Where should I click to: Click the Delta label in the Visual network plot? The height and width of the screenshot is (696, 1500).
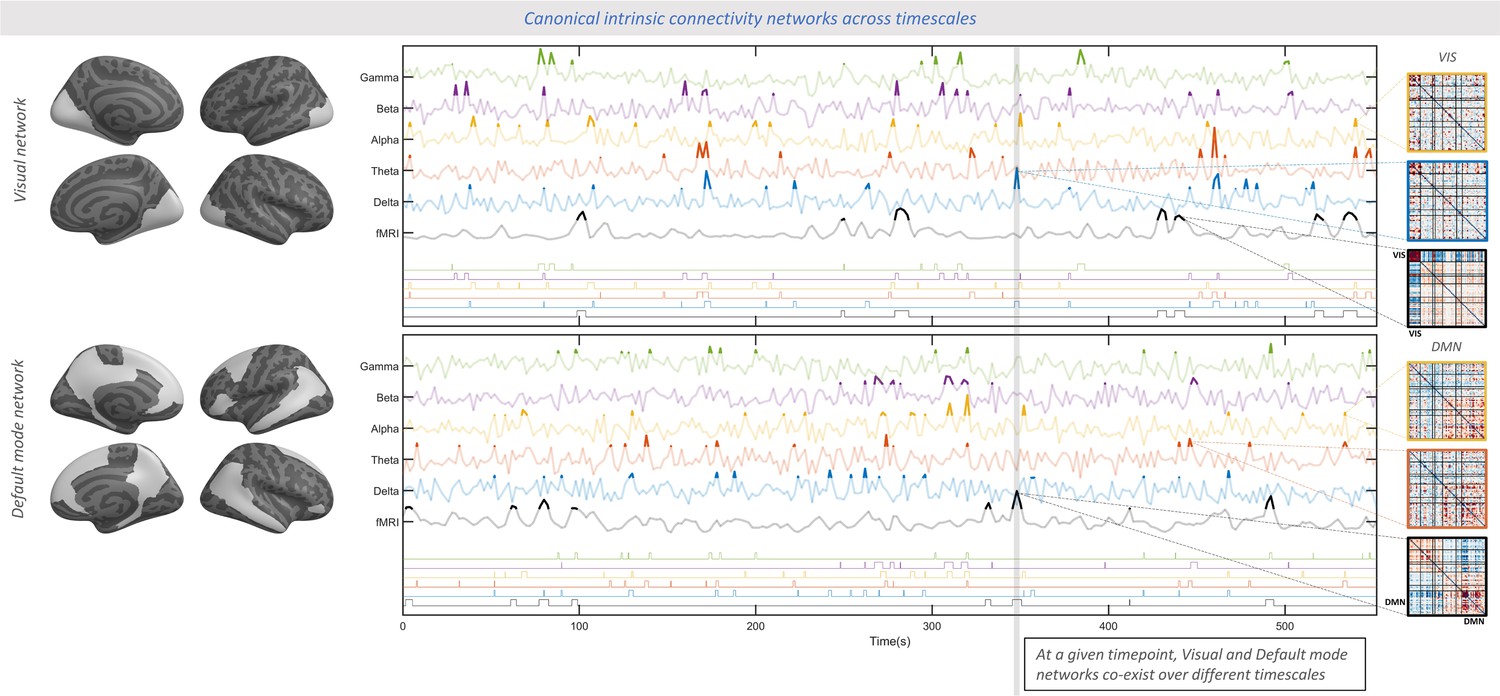[x=385, y=202]
